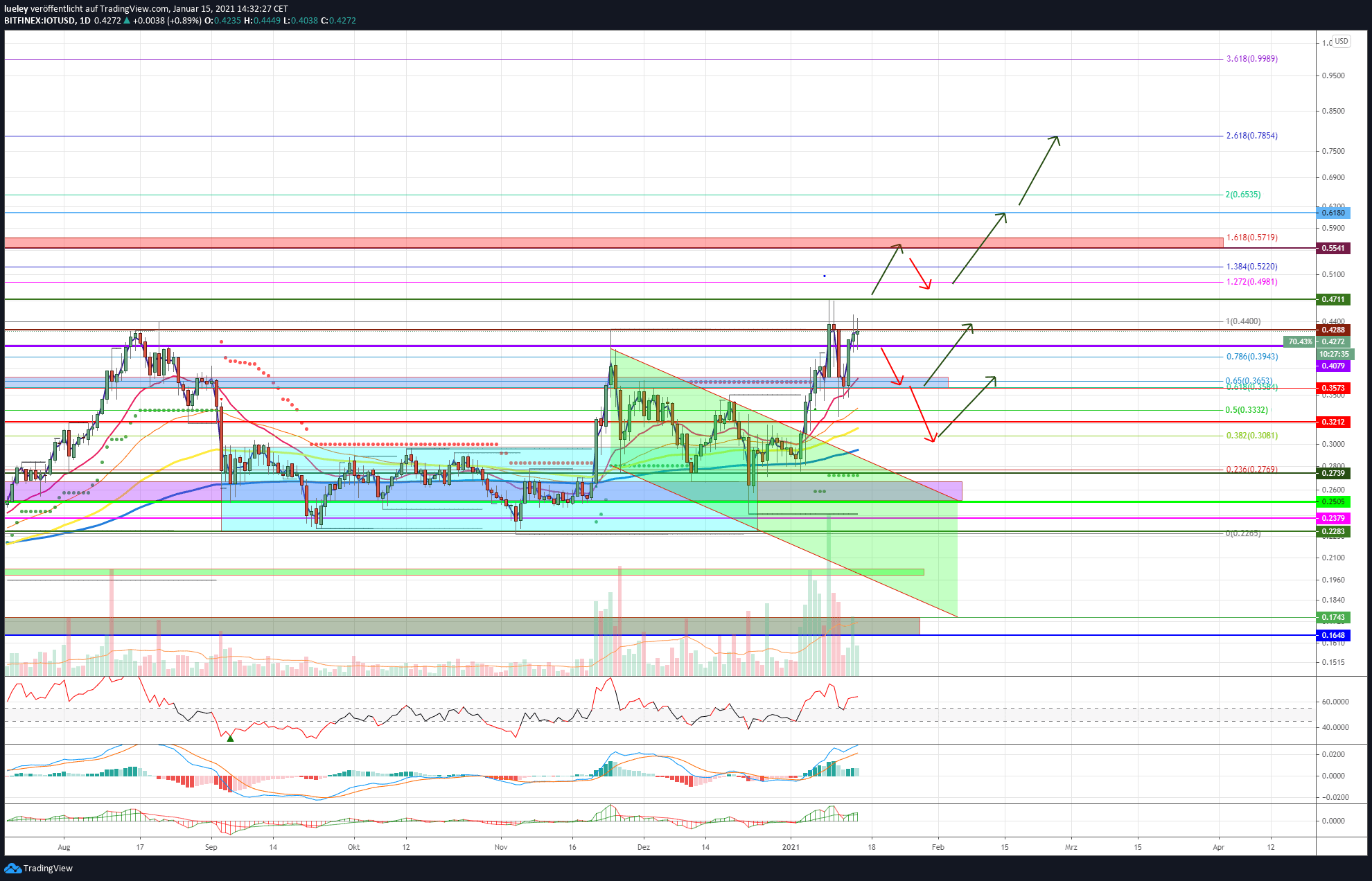Viewport: 1372px width, 881px height.
Task: Click the blue 0.6180 price tag
Action: tap(1333, 213)
